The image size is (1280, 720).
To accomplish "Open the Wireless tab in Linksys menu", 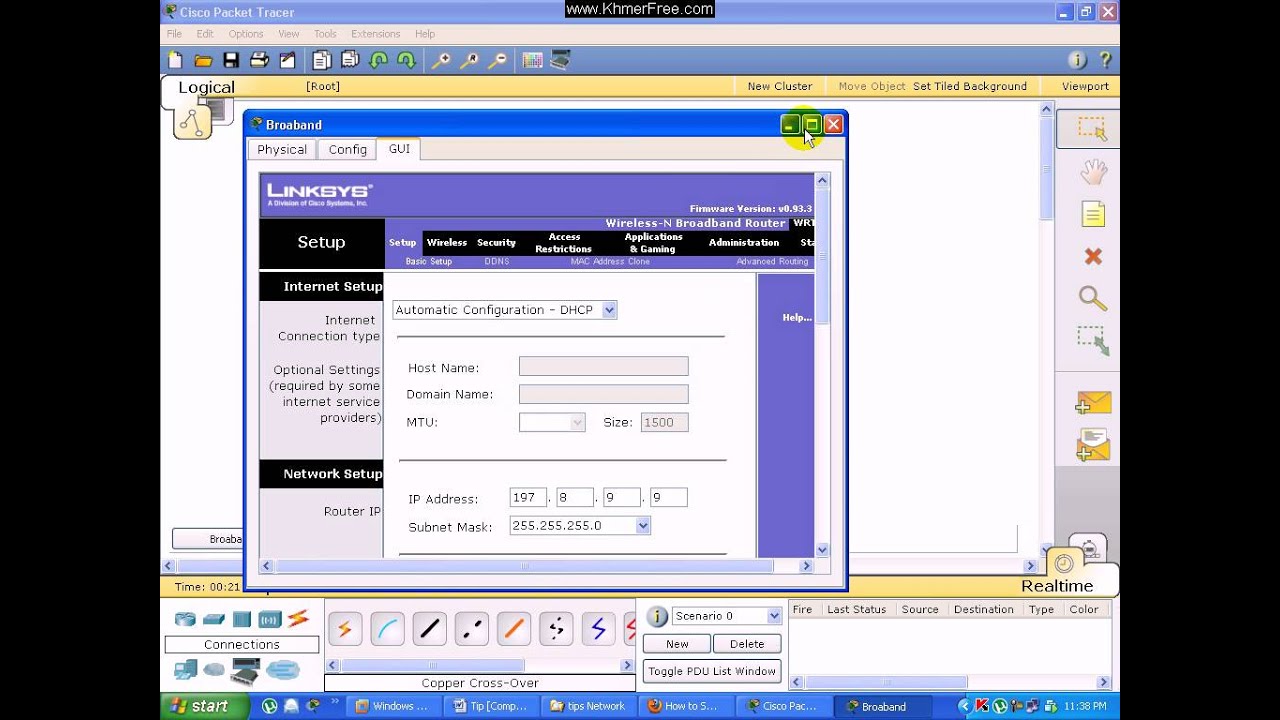I will click(446, 242).
